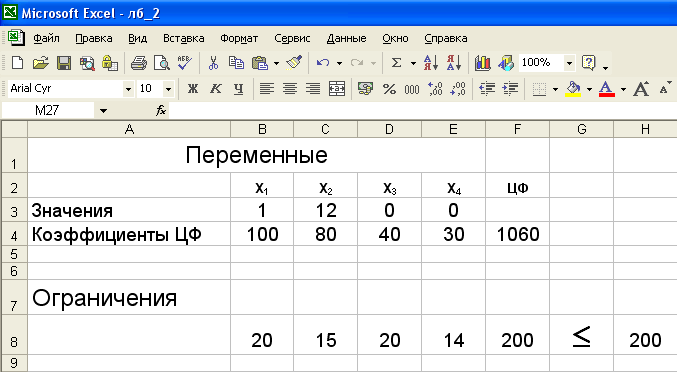Click the AutoSum sigma icon

pyautogui.click(x=396, y=63)
